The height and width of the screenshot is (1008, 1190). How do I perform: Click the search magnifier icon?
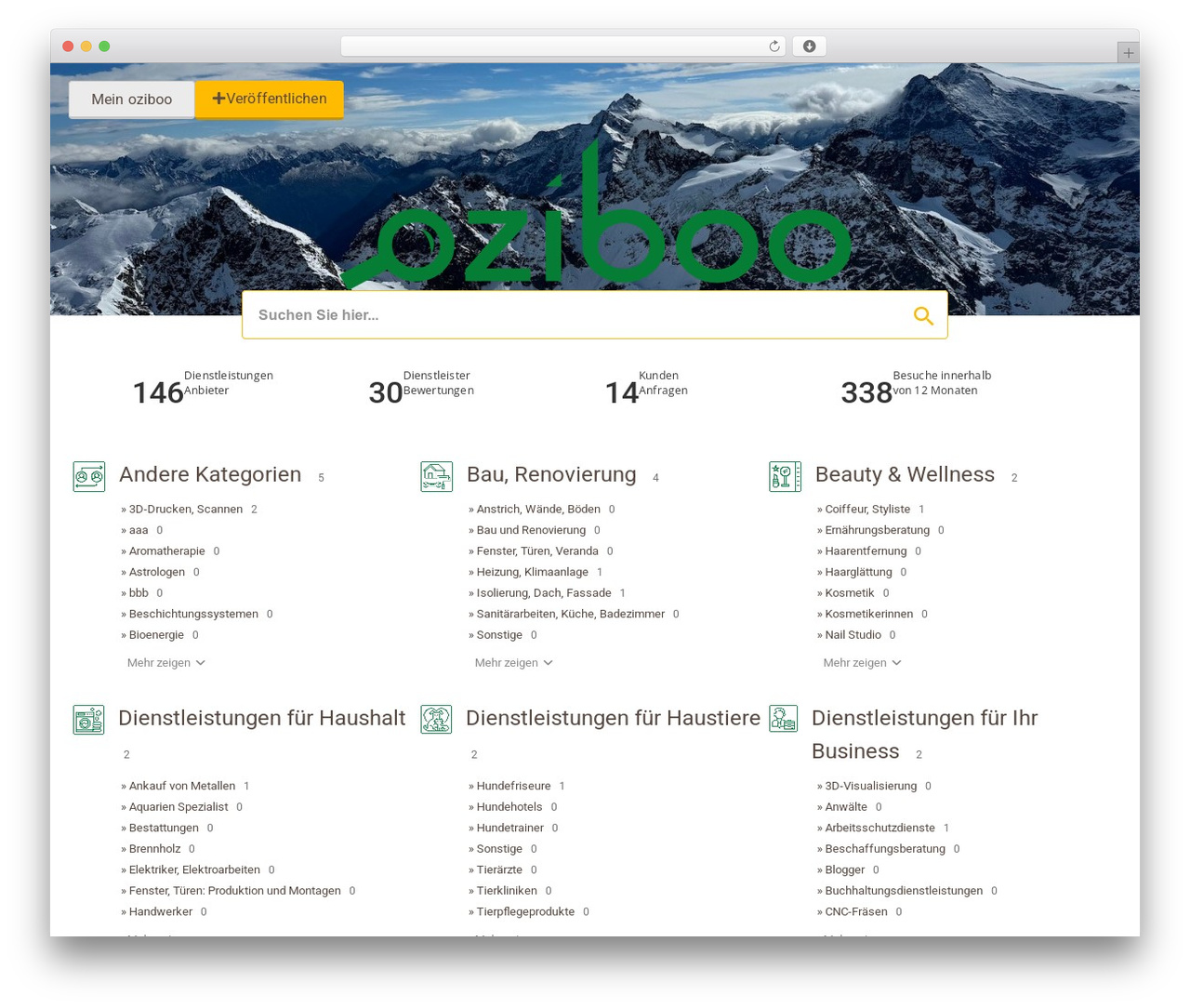point(923,316)
